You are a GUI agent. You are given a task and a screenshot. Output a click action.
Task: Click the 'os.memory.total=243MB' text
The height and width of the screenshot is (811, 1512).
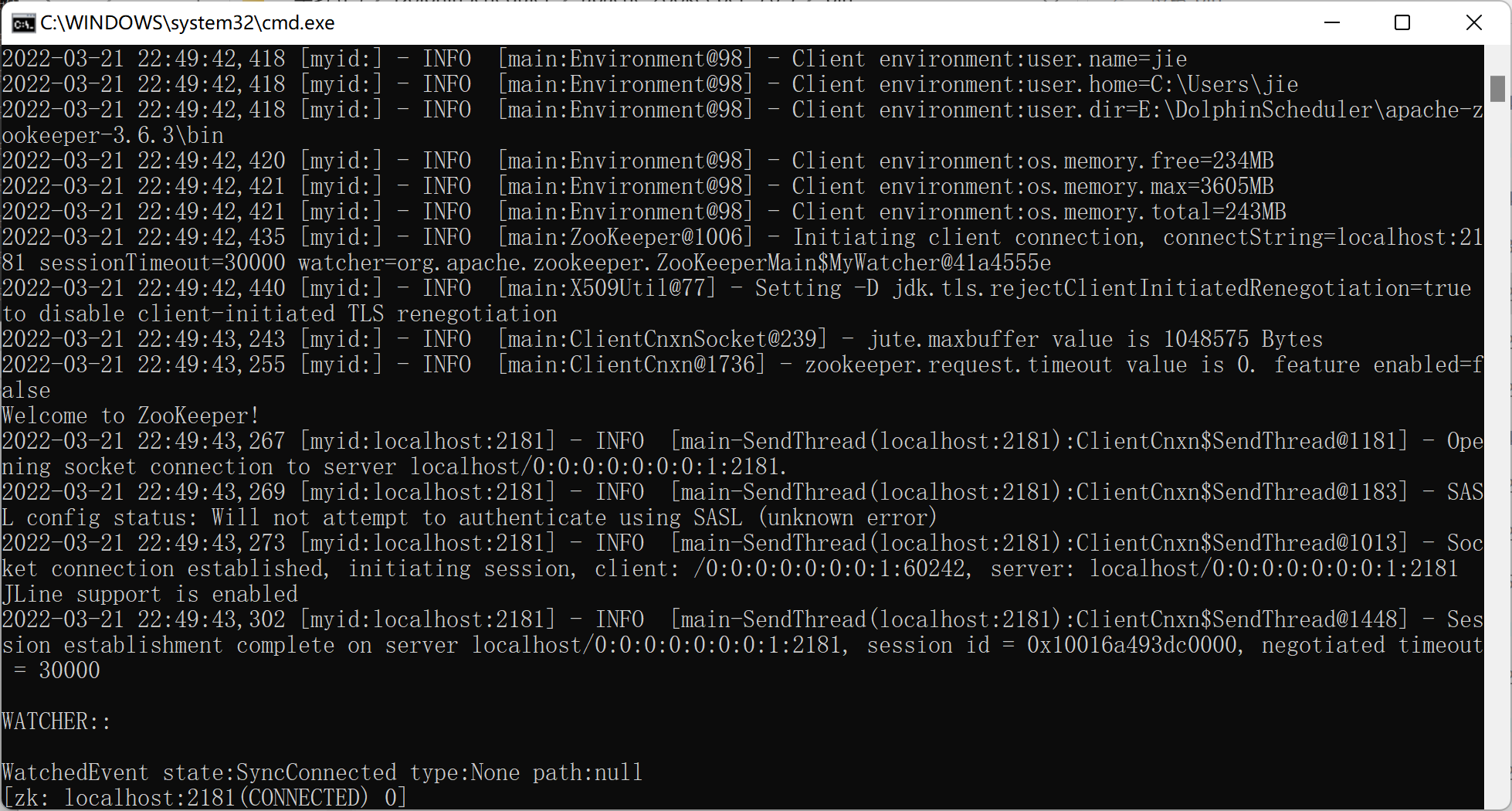pyautogui.click(x=1156, y=212)
